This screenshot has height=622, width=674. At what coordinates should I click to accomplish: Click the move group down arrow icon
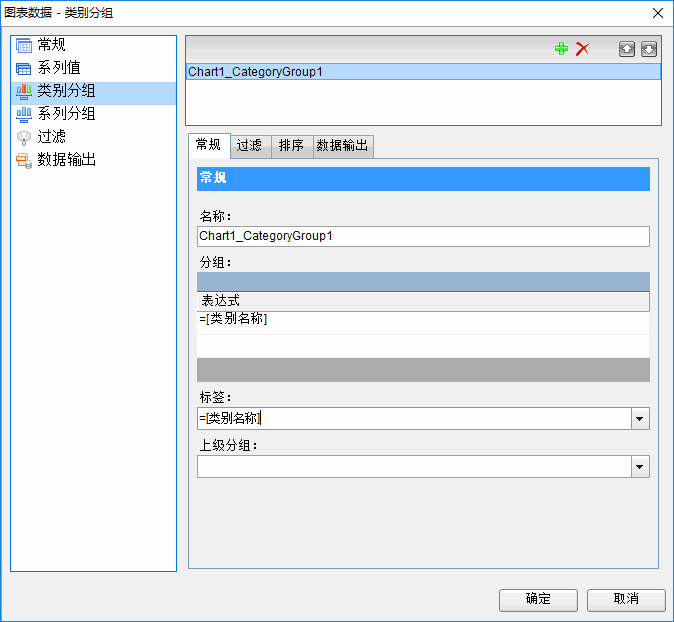point(649,49)
